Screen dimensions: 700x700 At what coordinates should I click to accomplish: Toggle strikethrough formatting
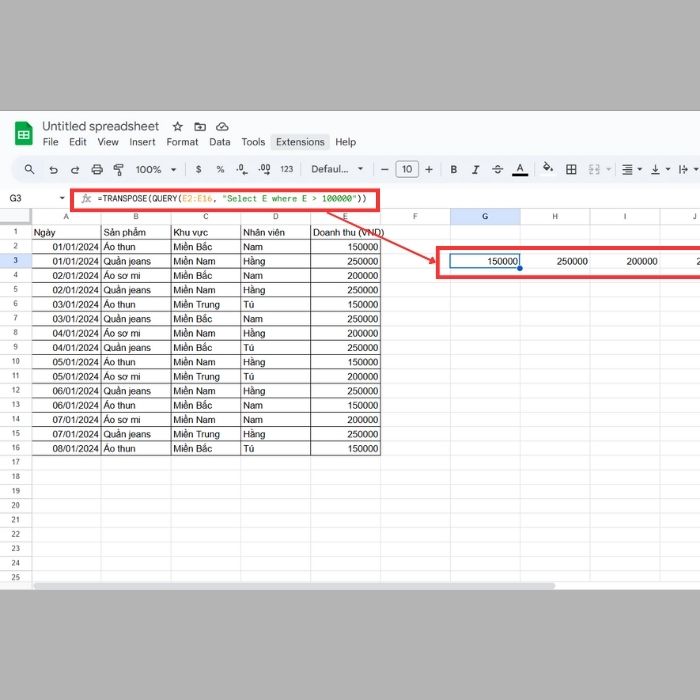[x=497, y=170]
